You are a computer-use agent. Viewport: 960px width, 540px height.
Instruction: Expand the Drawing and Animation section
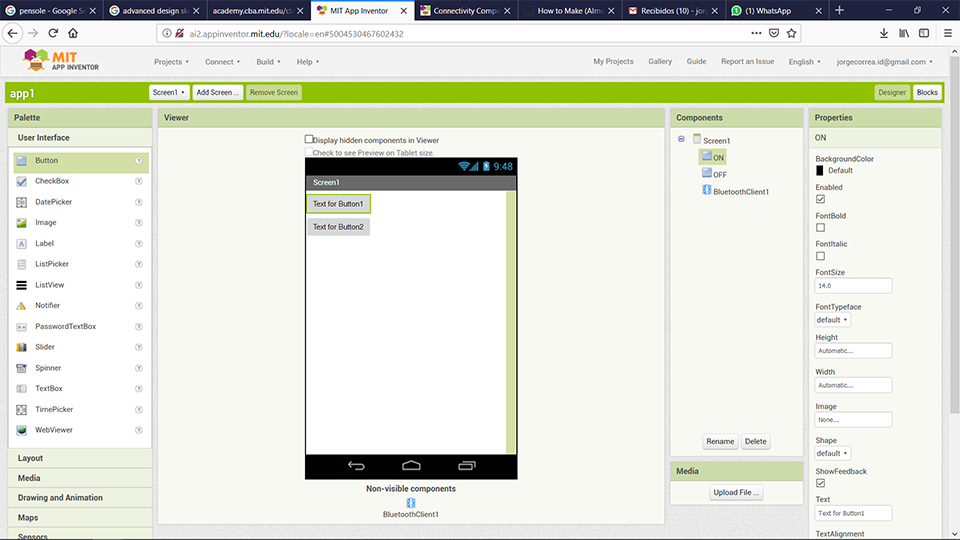click(x=80, y=497)
